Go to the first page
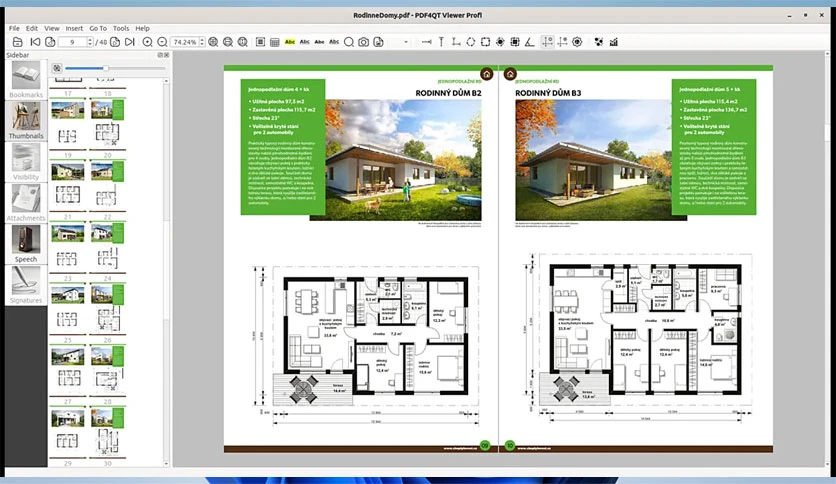The image size is (836, 484). coord(35,42)
